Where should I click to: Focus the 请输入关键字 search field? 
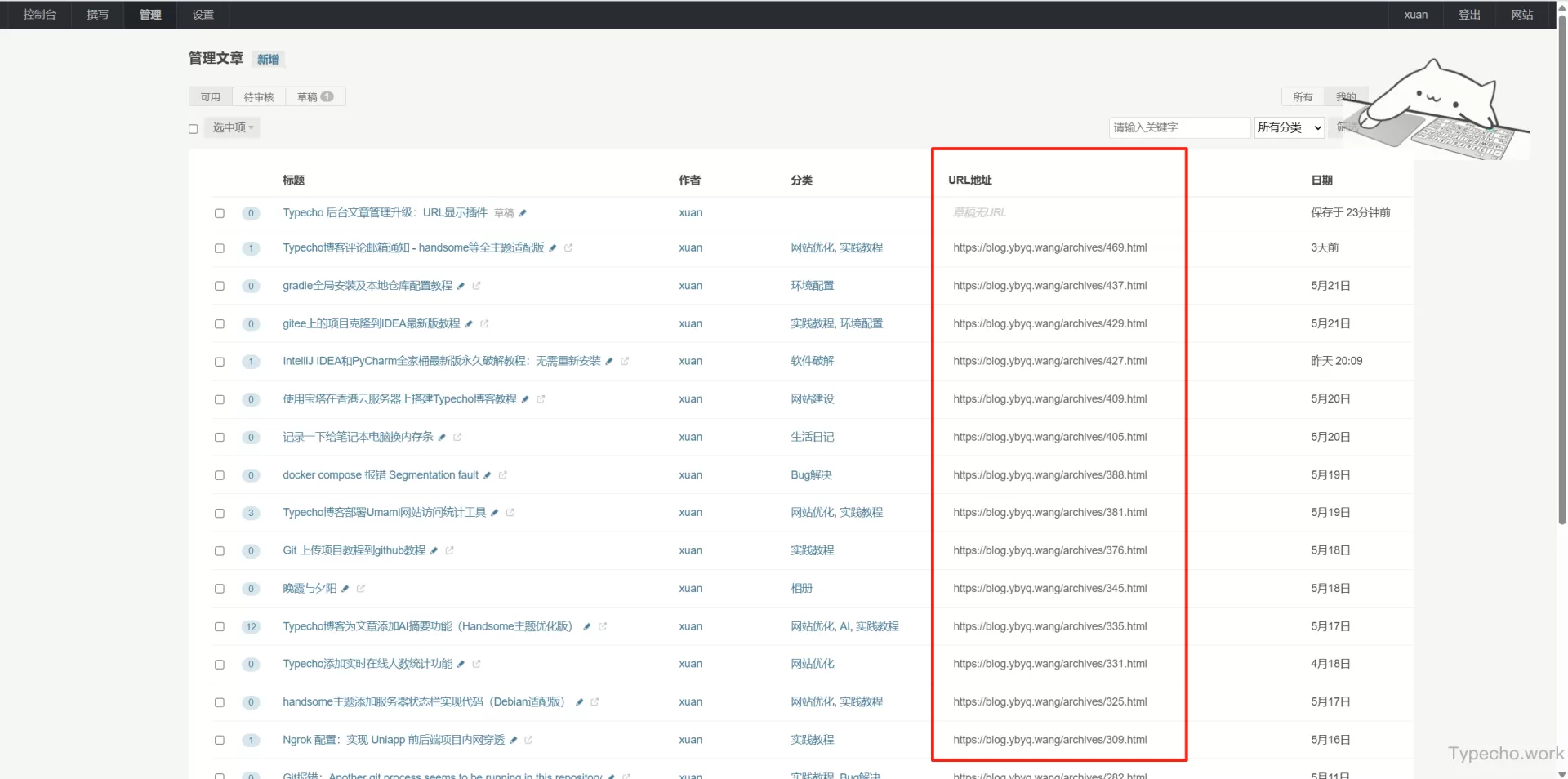[x=1179, y=127]
